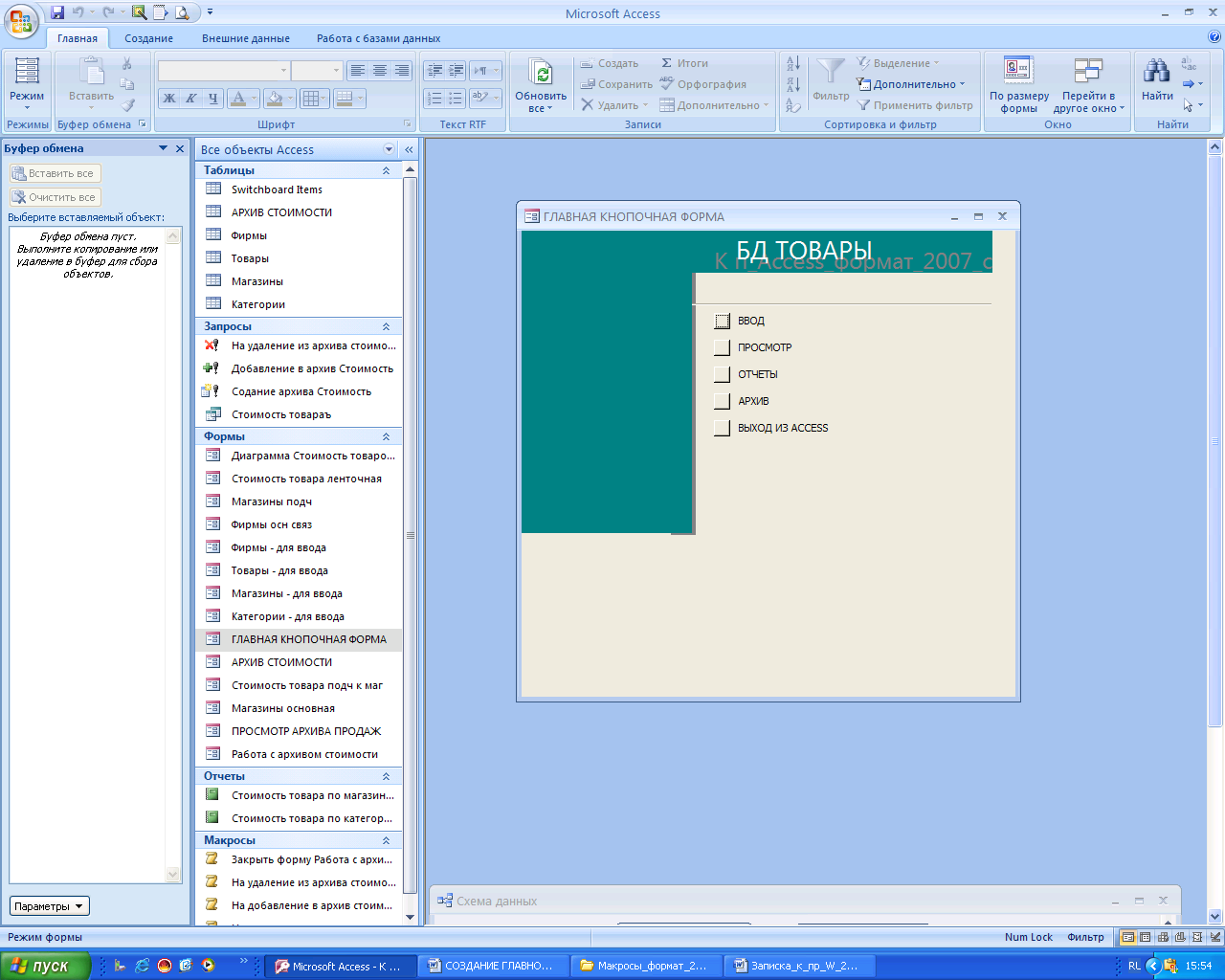Screen dimensions: 1225x980
Task: Switch to the Создание ribbon tab
Action: [x=148, y=38]
